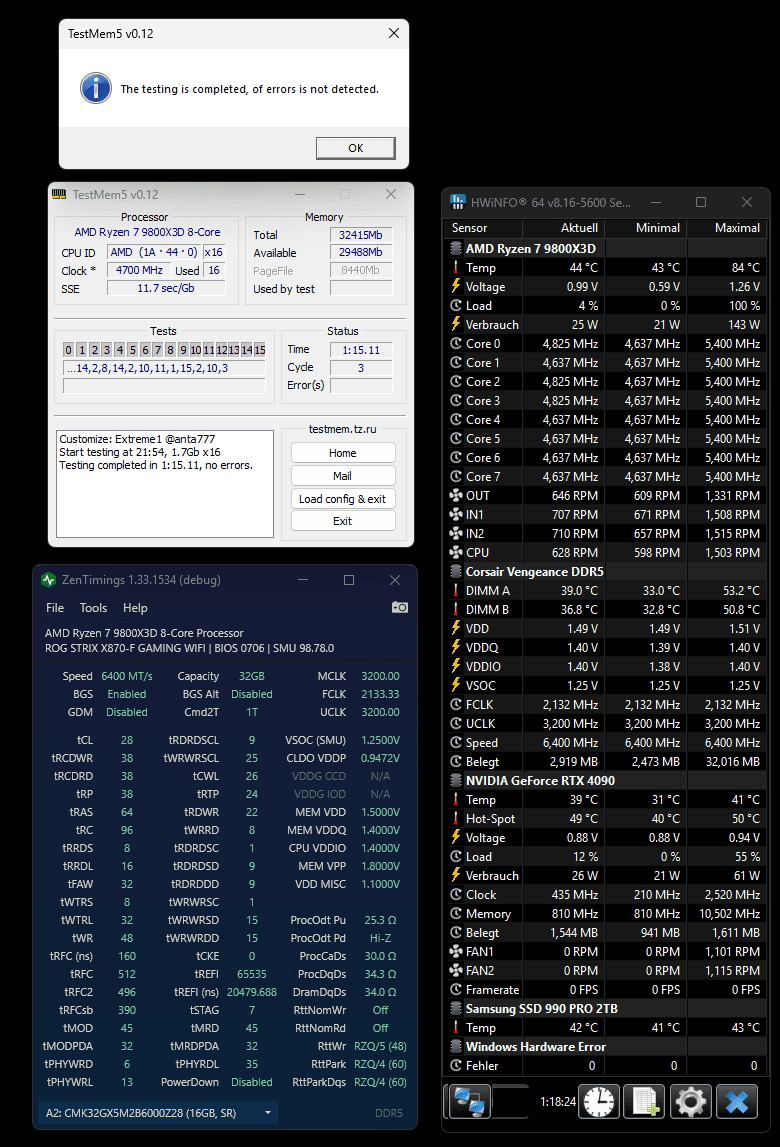Click the elapsed time 1:18:24 in HWiNFO

tap(558, 1102)
